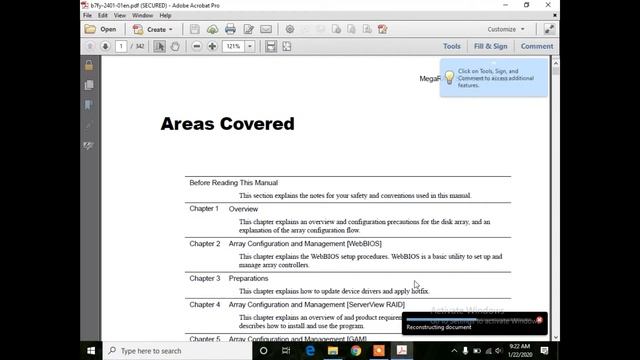This screenshot has width=640, height=360.
Task: Open the Comment pane
Action: (537, 46)
